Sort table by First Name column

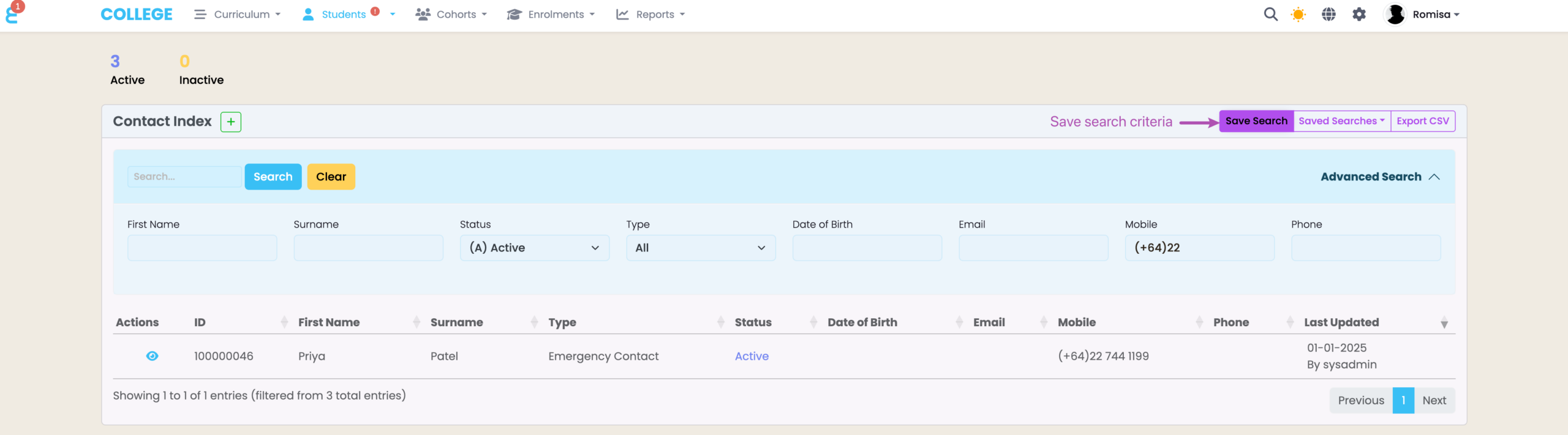click(x=329, y=322)
